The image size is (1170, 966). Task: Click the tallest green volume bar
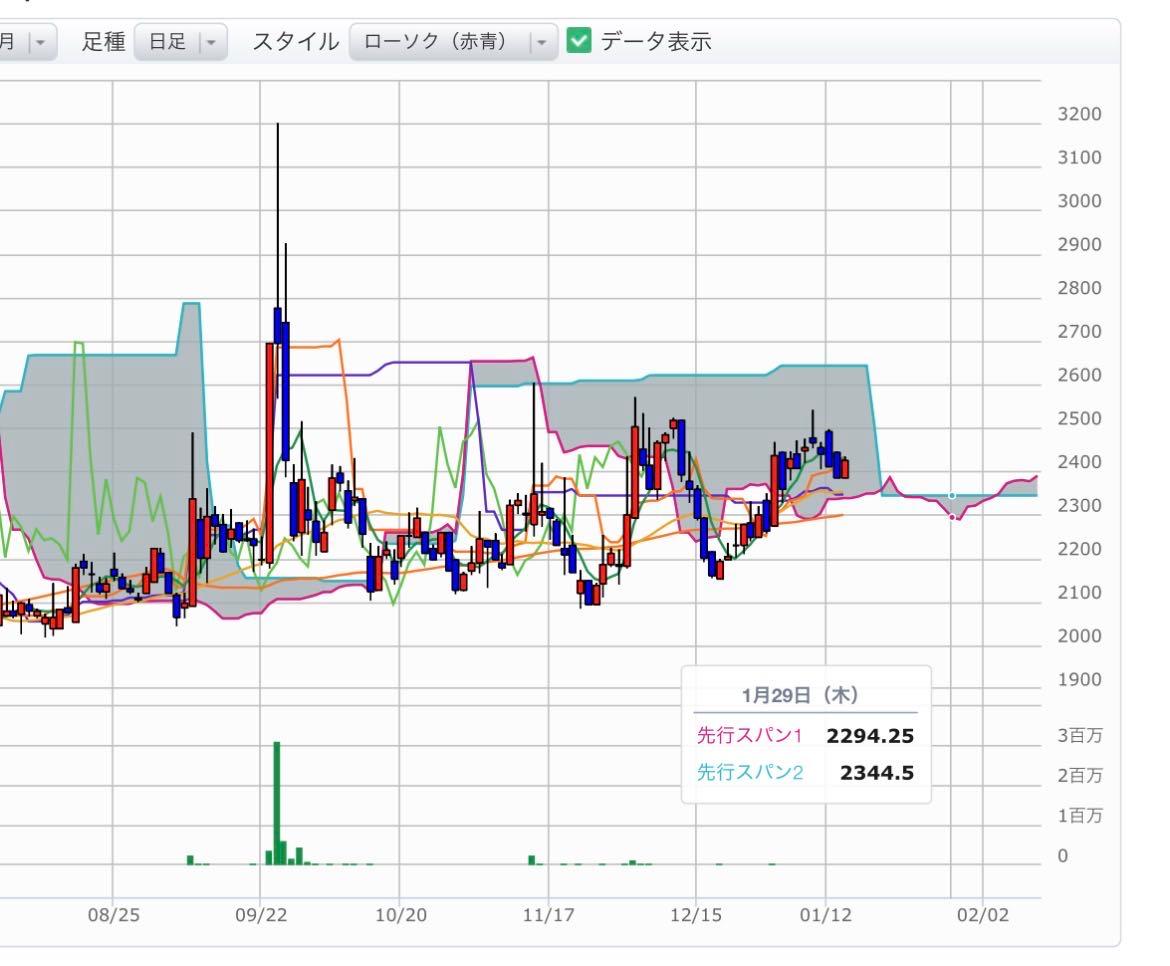[277, 802]
